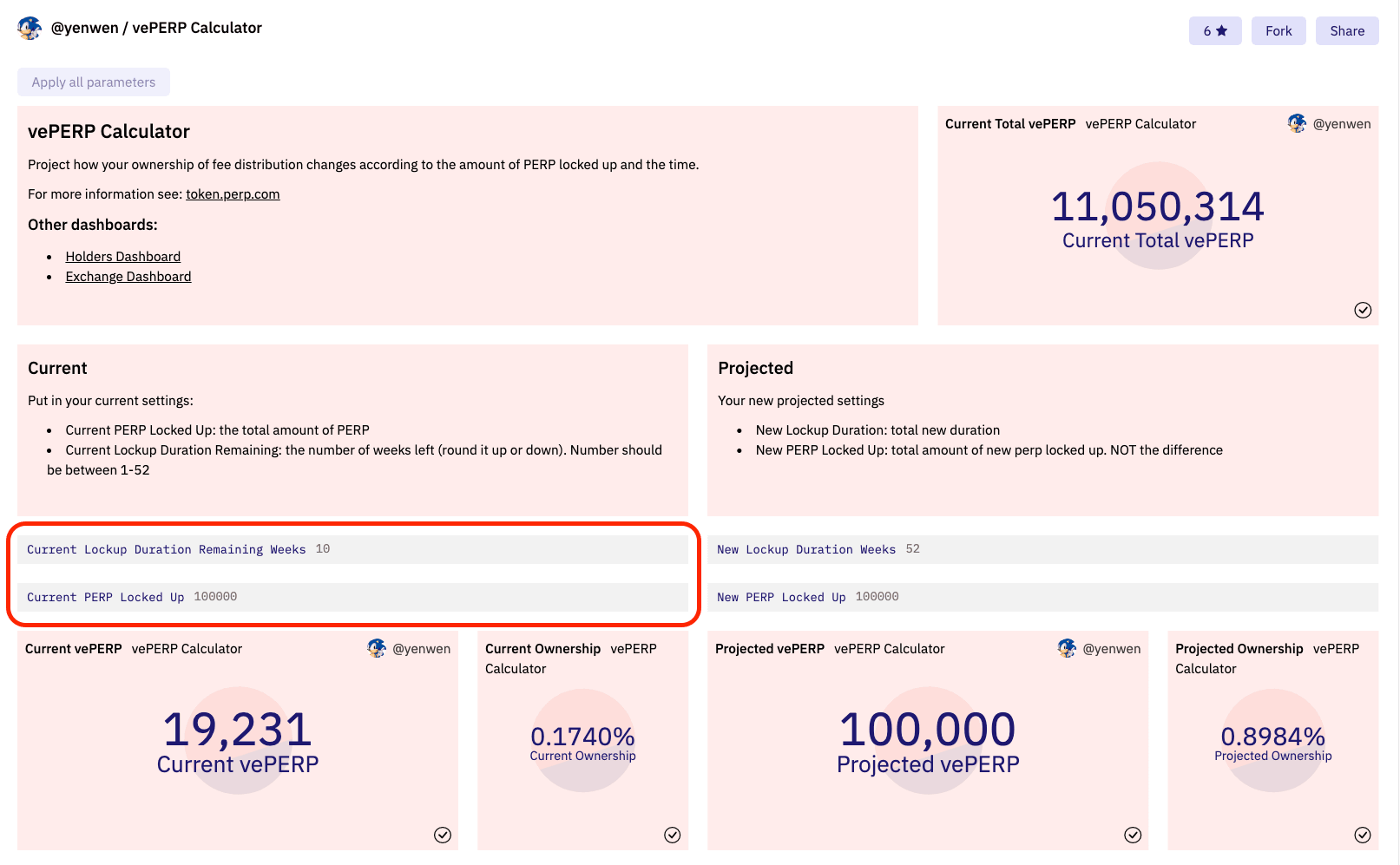1400x865 pixels.
Task: Click the 'Other dashboards:' heading
Action: click(x=93, y=225)
